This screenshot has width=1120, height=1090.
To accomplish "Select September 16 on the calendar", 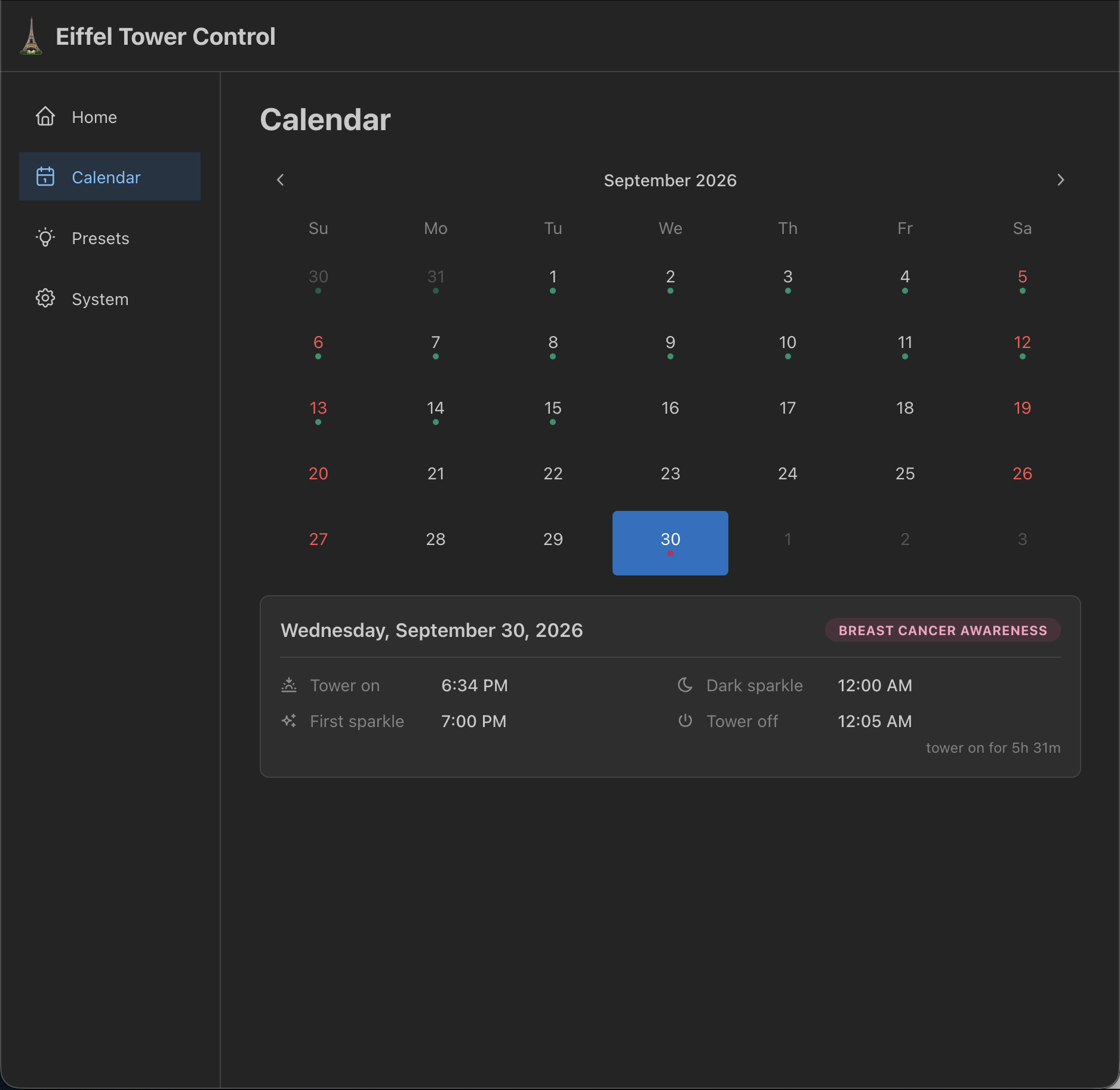I will [670, 412].
